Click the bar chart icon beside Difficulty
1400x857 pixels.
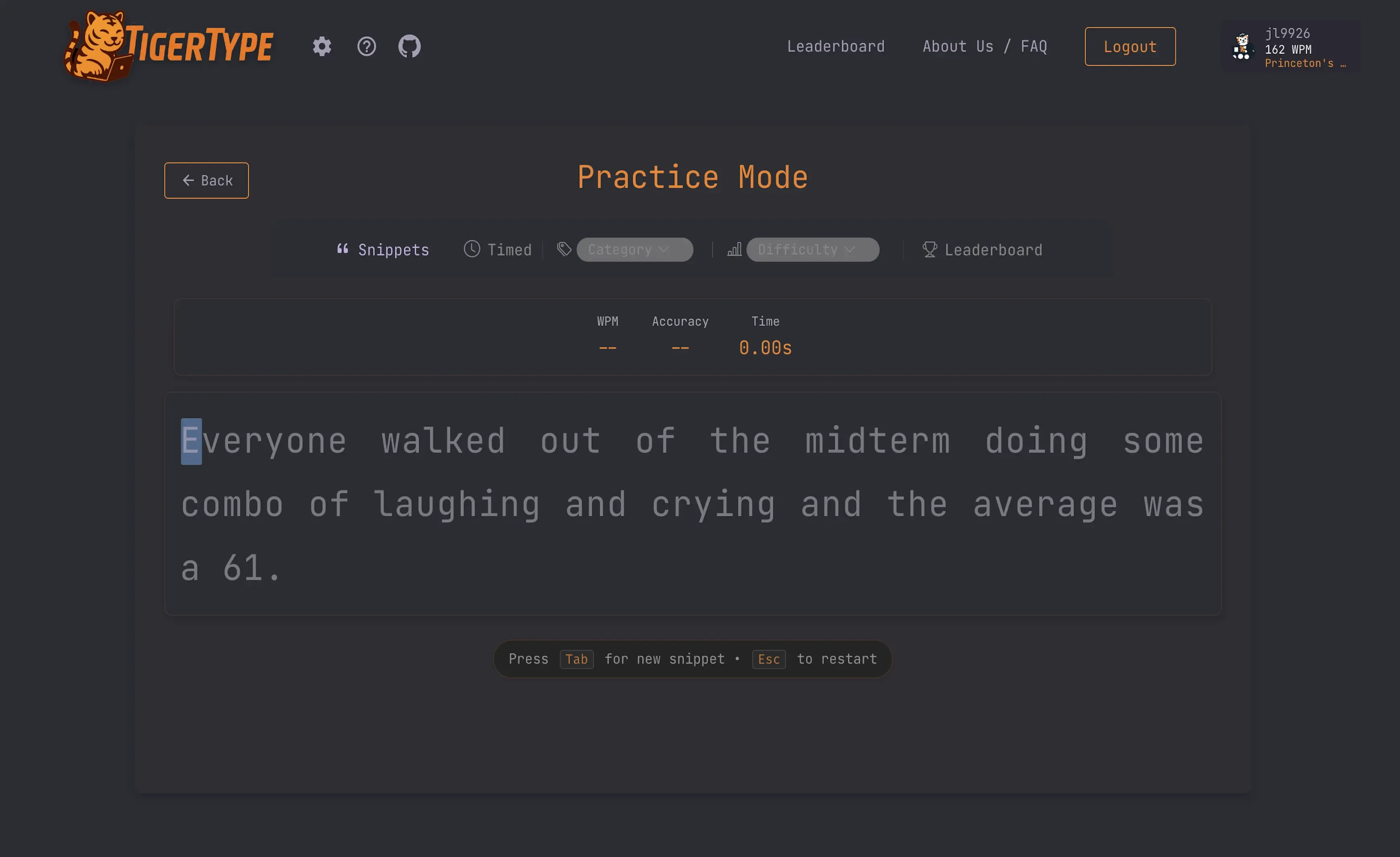(735, 249)
